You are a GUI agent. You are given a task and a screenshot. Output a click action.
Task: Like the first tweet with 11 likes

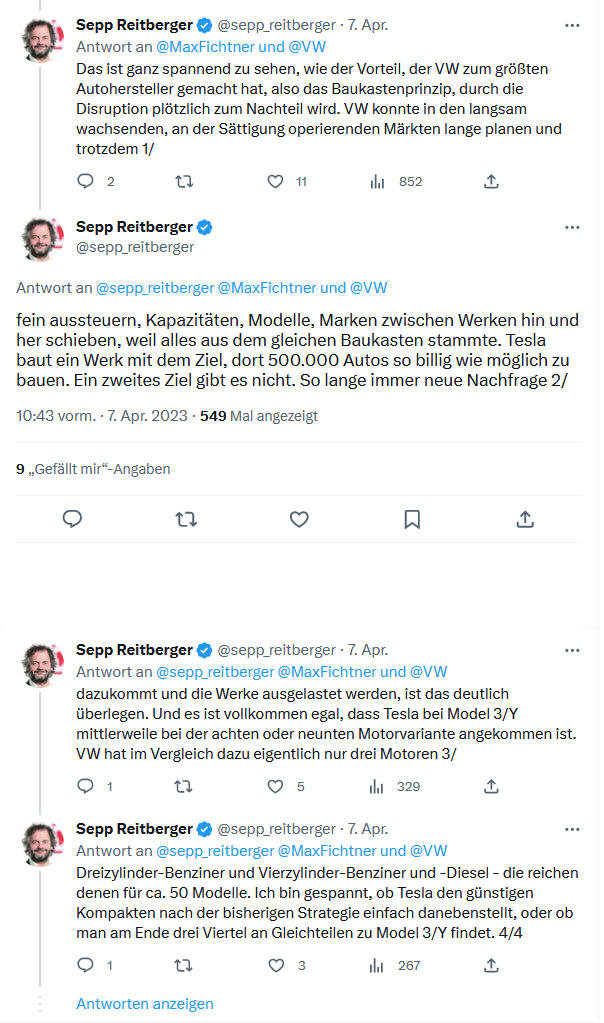point(275,182)
